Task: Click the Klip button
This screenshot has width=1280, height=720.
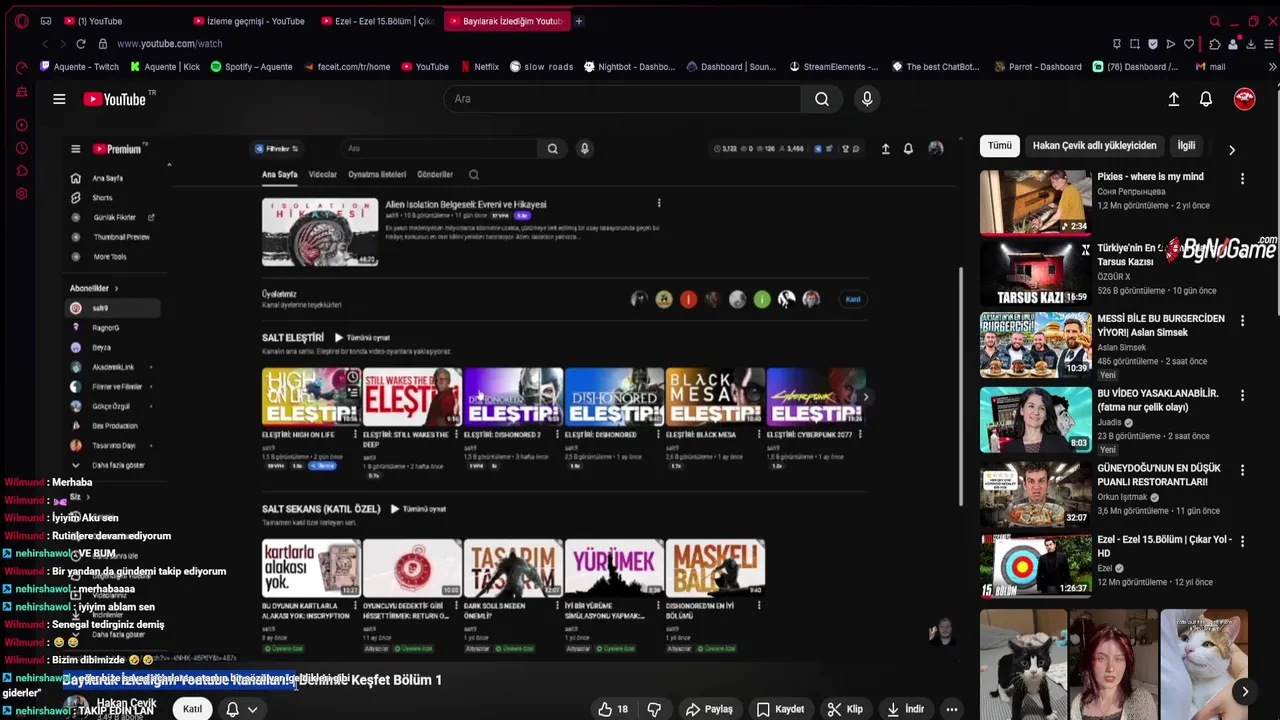Action: tap(845, 709)
